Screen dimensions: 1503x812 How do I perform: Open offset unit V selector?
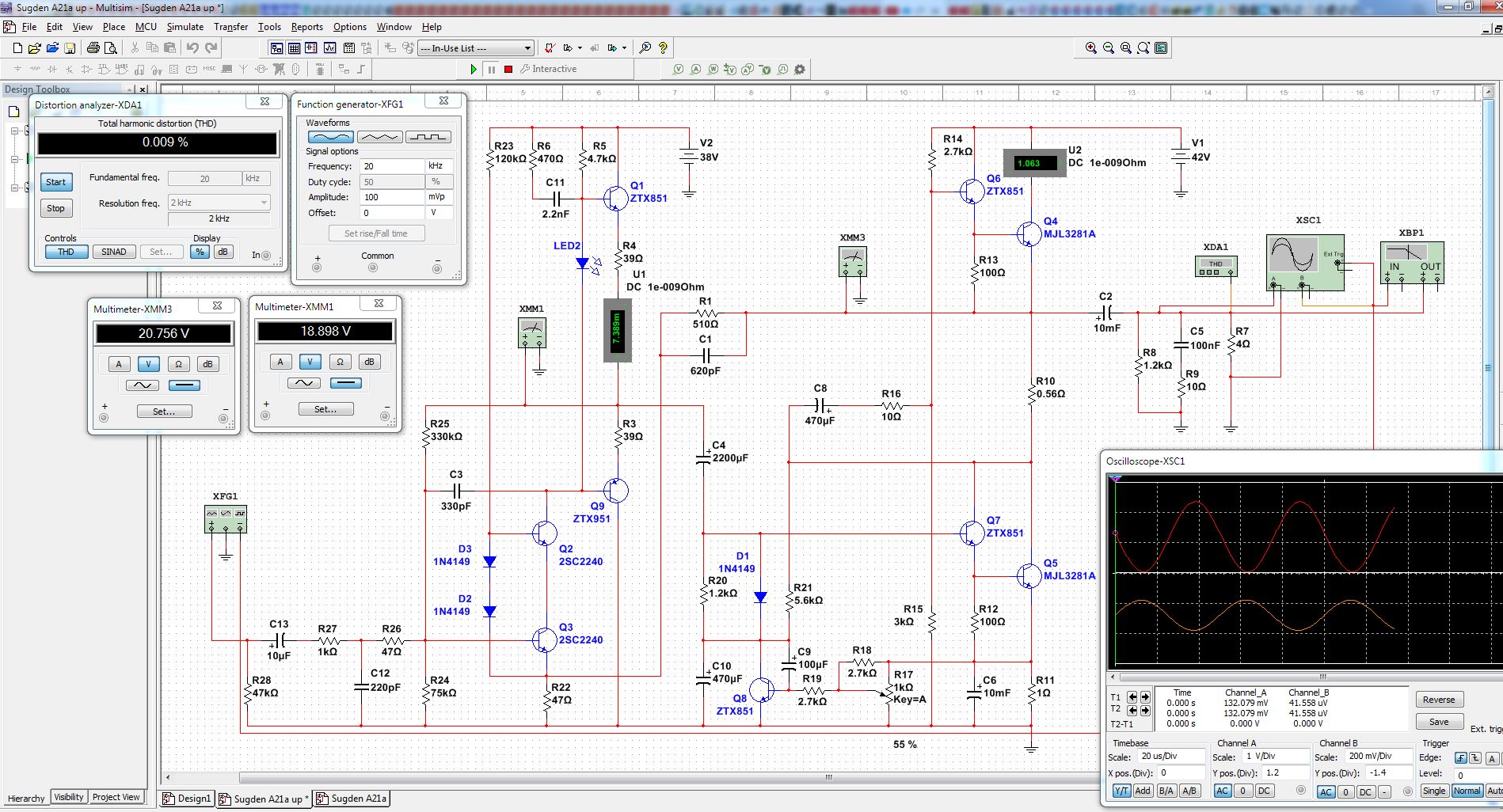(x=439, y=213)
